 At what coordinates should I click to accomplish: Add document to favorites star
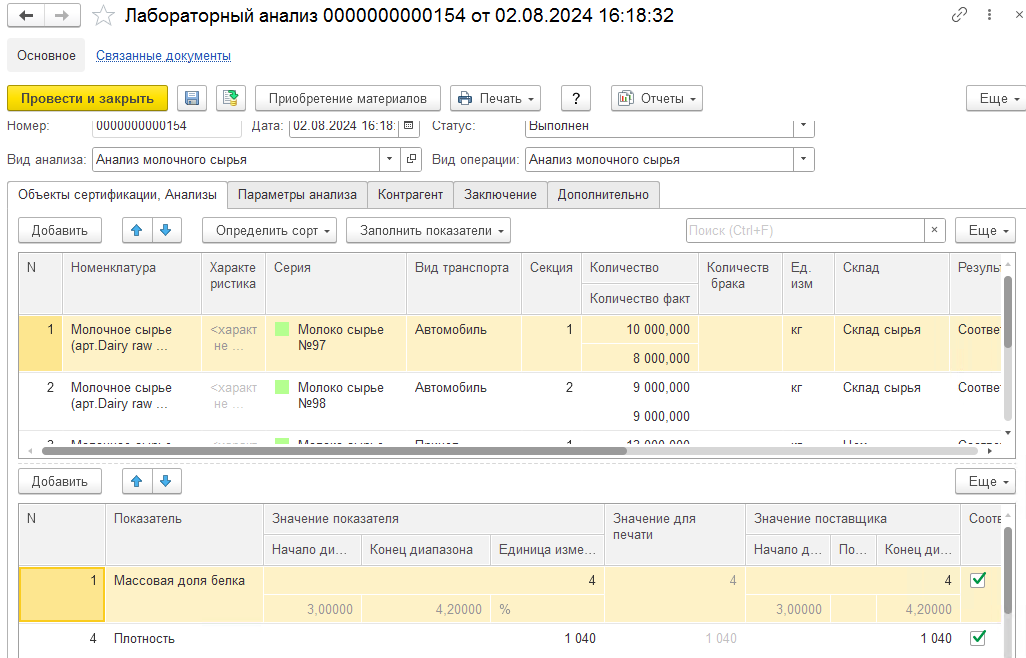click(x=103, y=16)
